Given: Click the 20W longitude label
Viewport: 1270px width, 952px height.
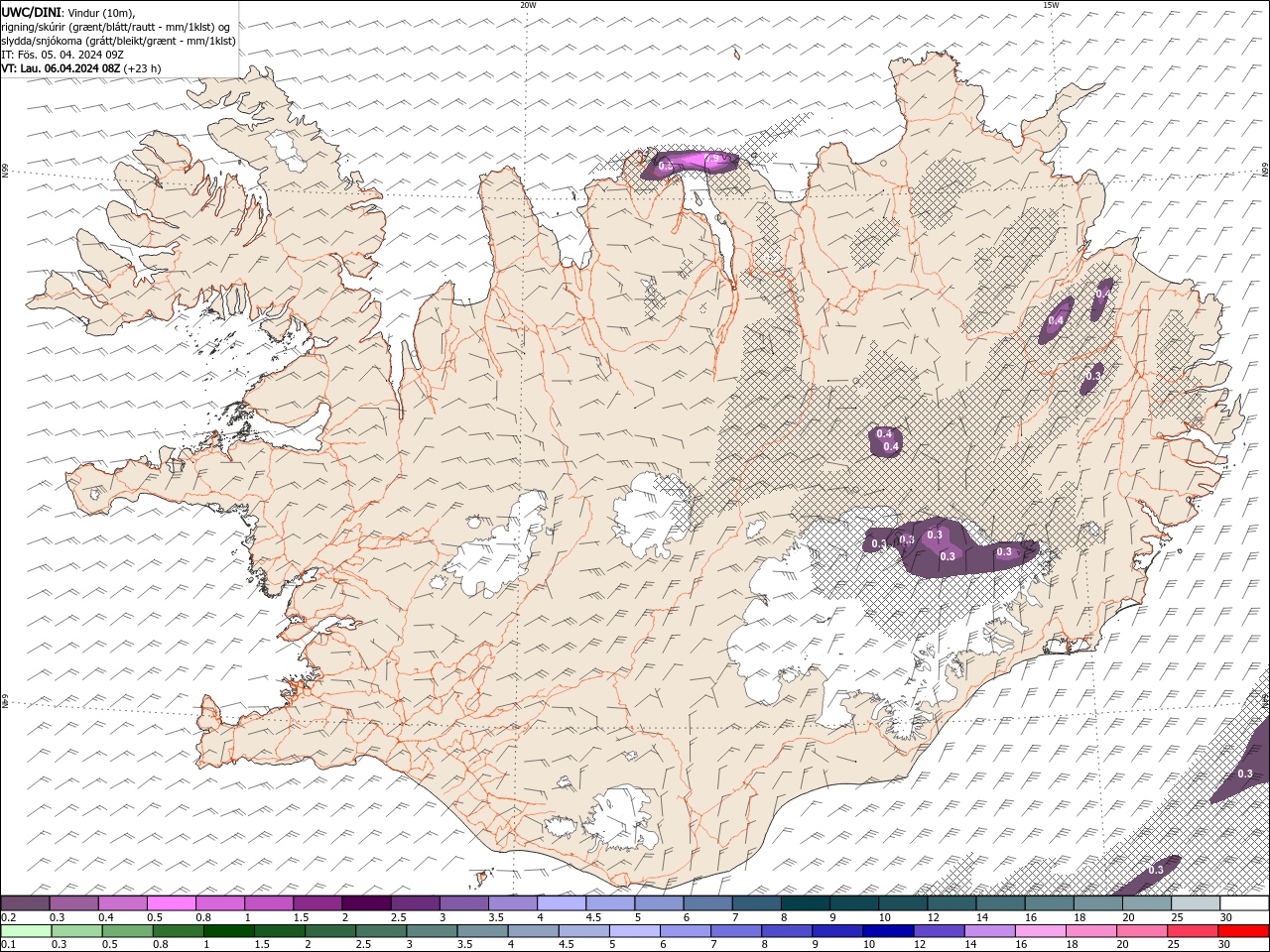Looking at the screenshot, I should (528, 5).
